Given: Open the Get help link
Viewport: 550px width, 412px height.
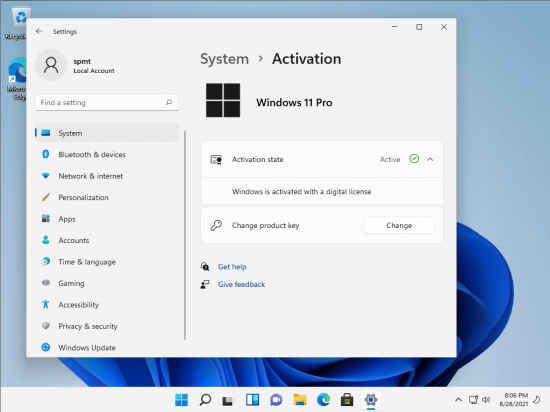Looking at the screenshot, I should tap(232, 267).
